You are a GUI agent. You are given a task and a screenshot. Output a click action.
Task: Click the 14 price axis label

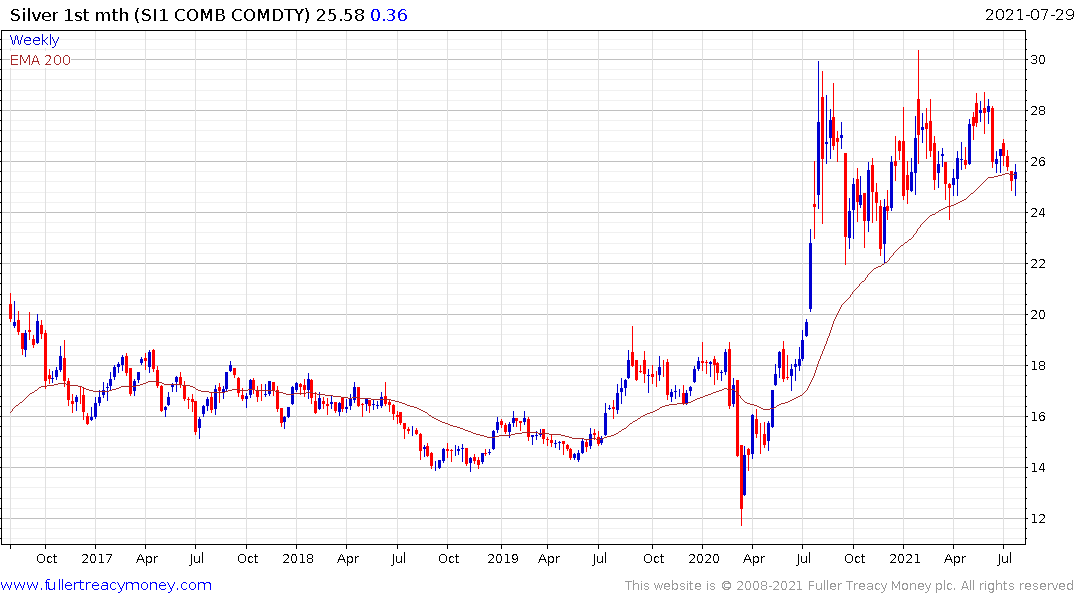tap(1038, 468)
